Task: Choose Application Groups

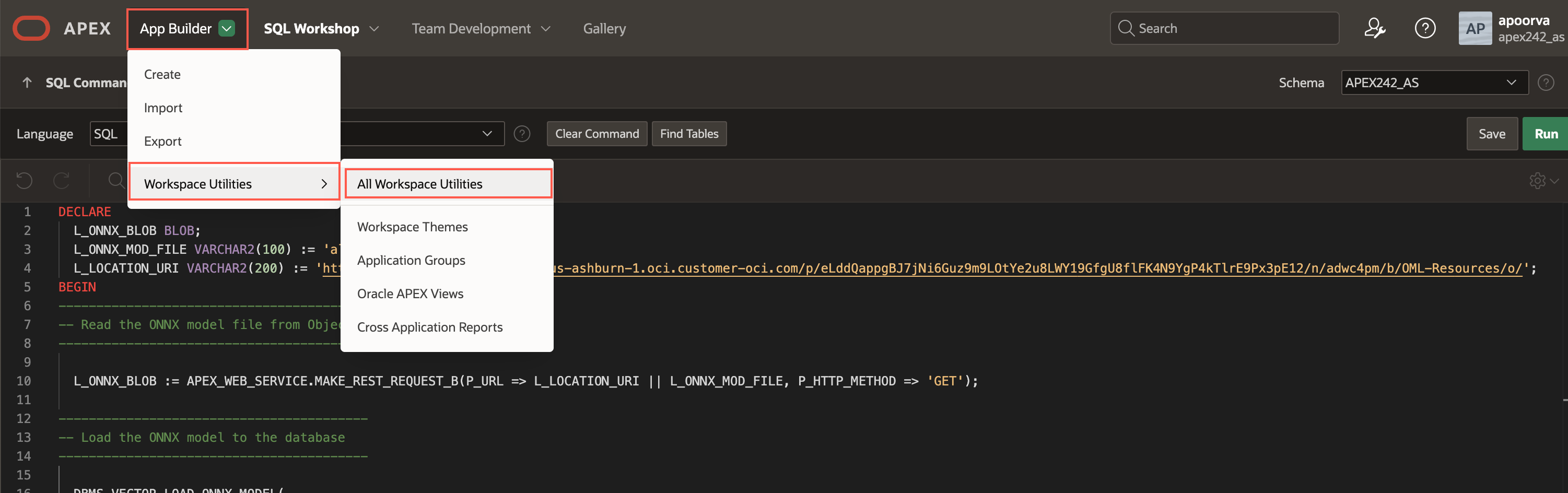Action: pos(448,261)
